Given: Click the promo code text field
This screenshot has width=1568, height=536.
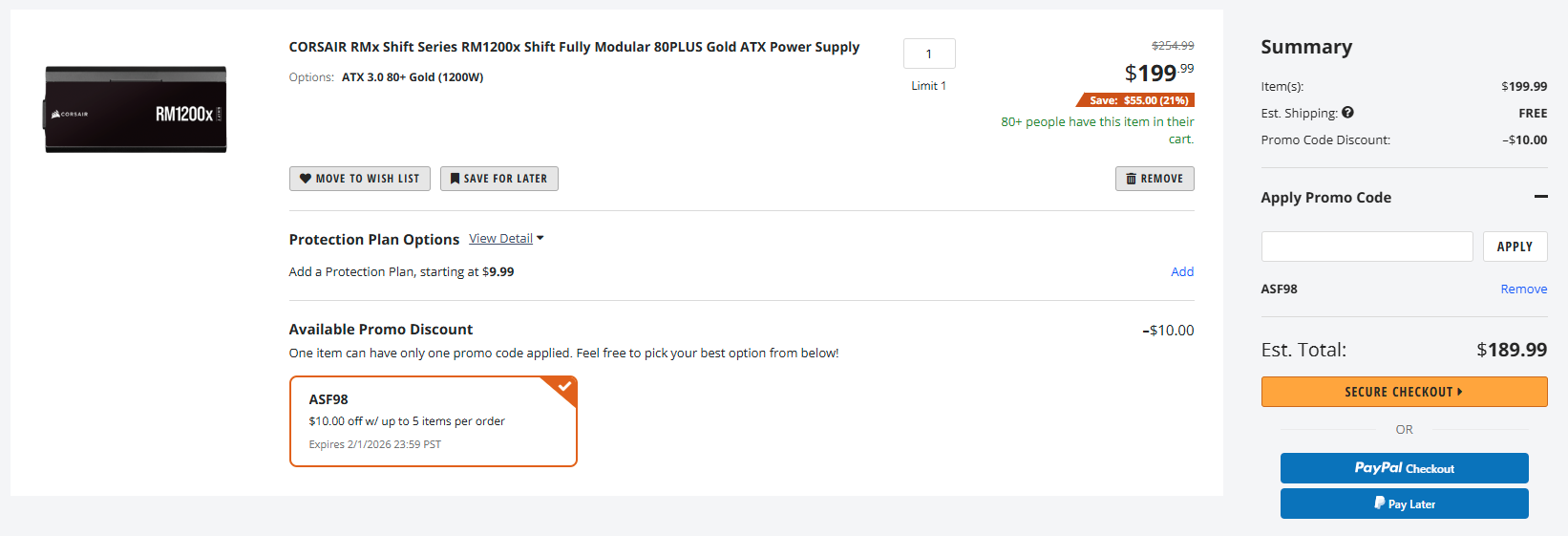Looking at the screenshot, I should tap(1367, 247).
